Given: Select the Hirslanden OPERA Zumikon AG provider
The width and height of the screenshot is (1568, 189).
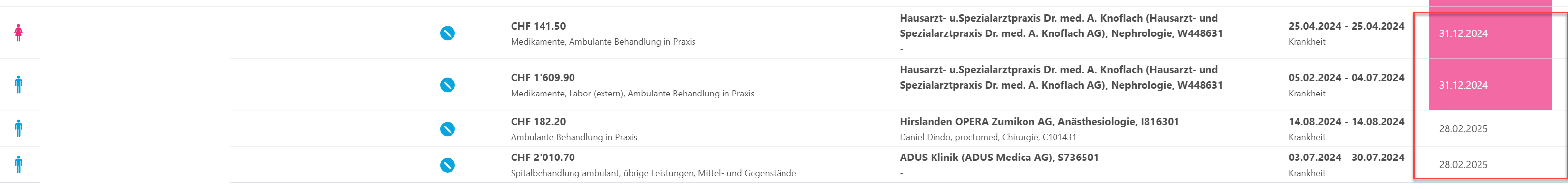Looking at the screenshot, I should click(x=1039, y=122).
